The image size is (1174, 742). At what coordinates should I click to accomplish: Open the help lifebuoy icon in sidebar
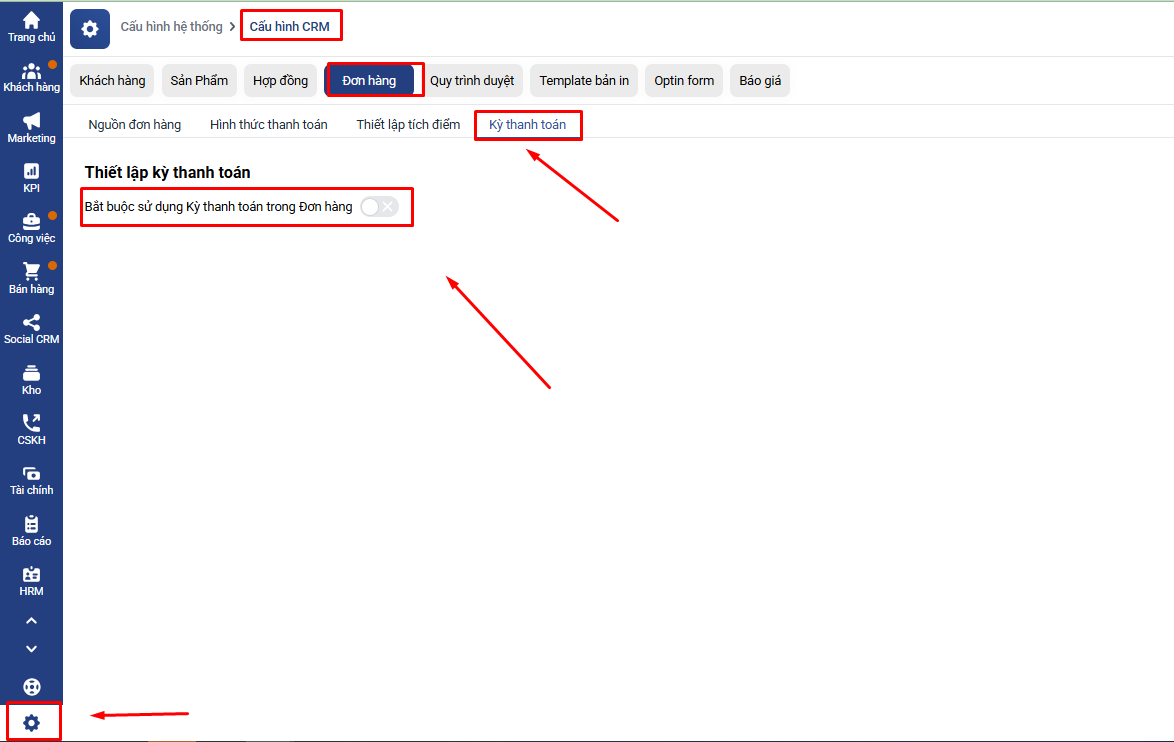31,687
